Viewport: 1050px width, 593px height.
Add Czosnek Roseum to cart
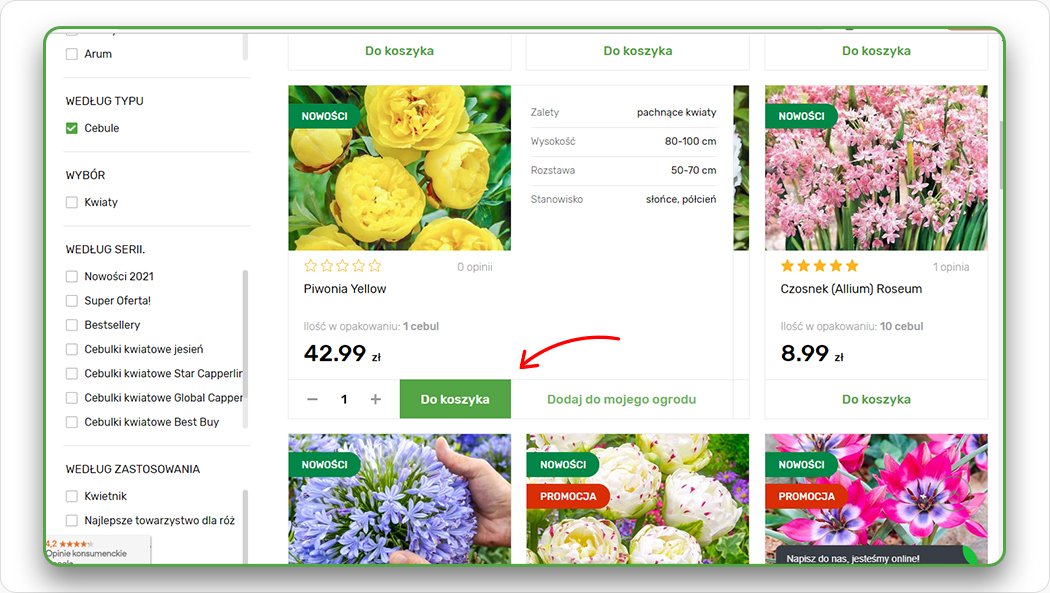(x=876, y=399)
